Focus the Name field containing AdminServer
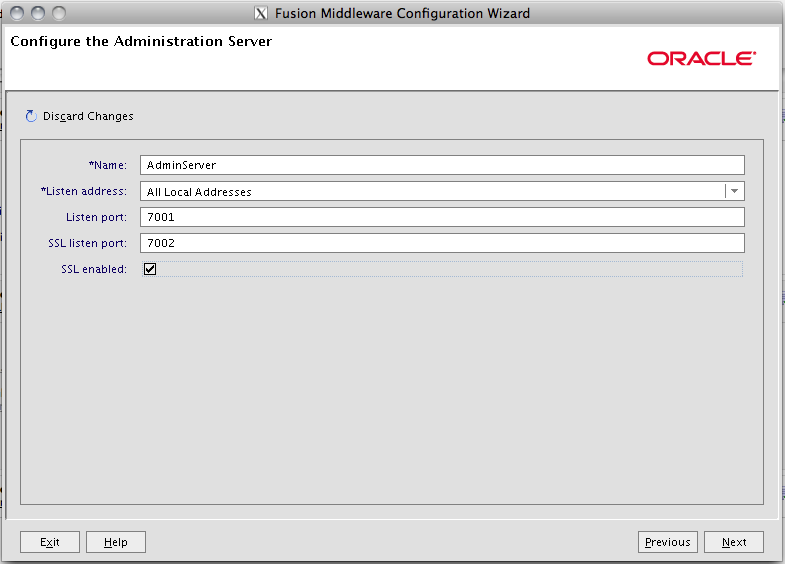Screen dimensions: 785x564 442,165
